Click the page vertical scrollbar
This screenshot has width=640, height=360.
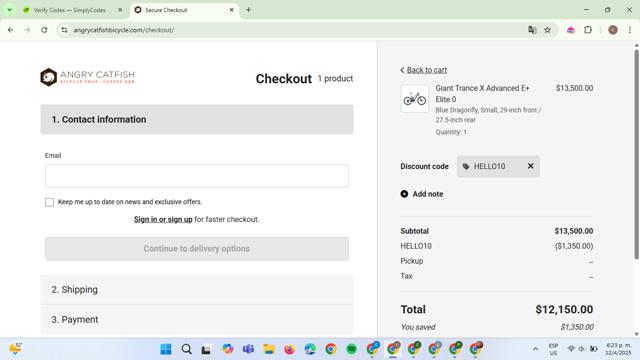point(636,155)
